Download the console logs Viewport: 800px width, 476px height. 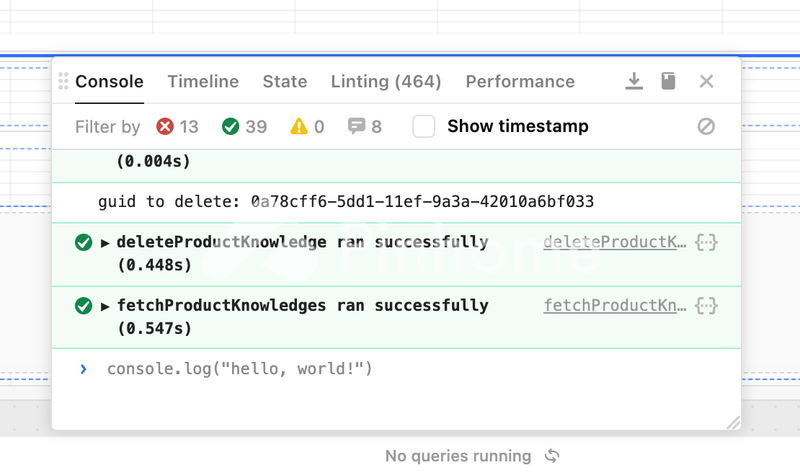[633, 81]
